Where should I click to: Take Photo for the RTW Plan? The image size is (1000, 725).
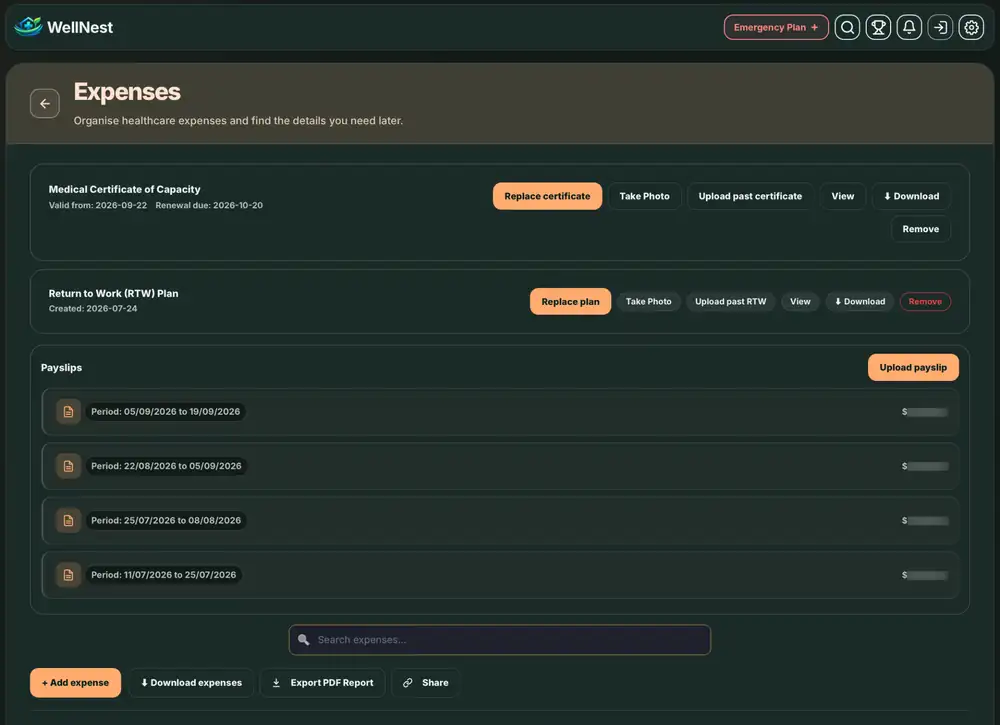pos(648,302)
